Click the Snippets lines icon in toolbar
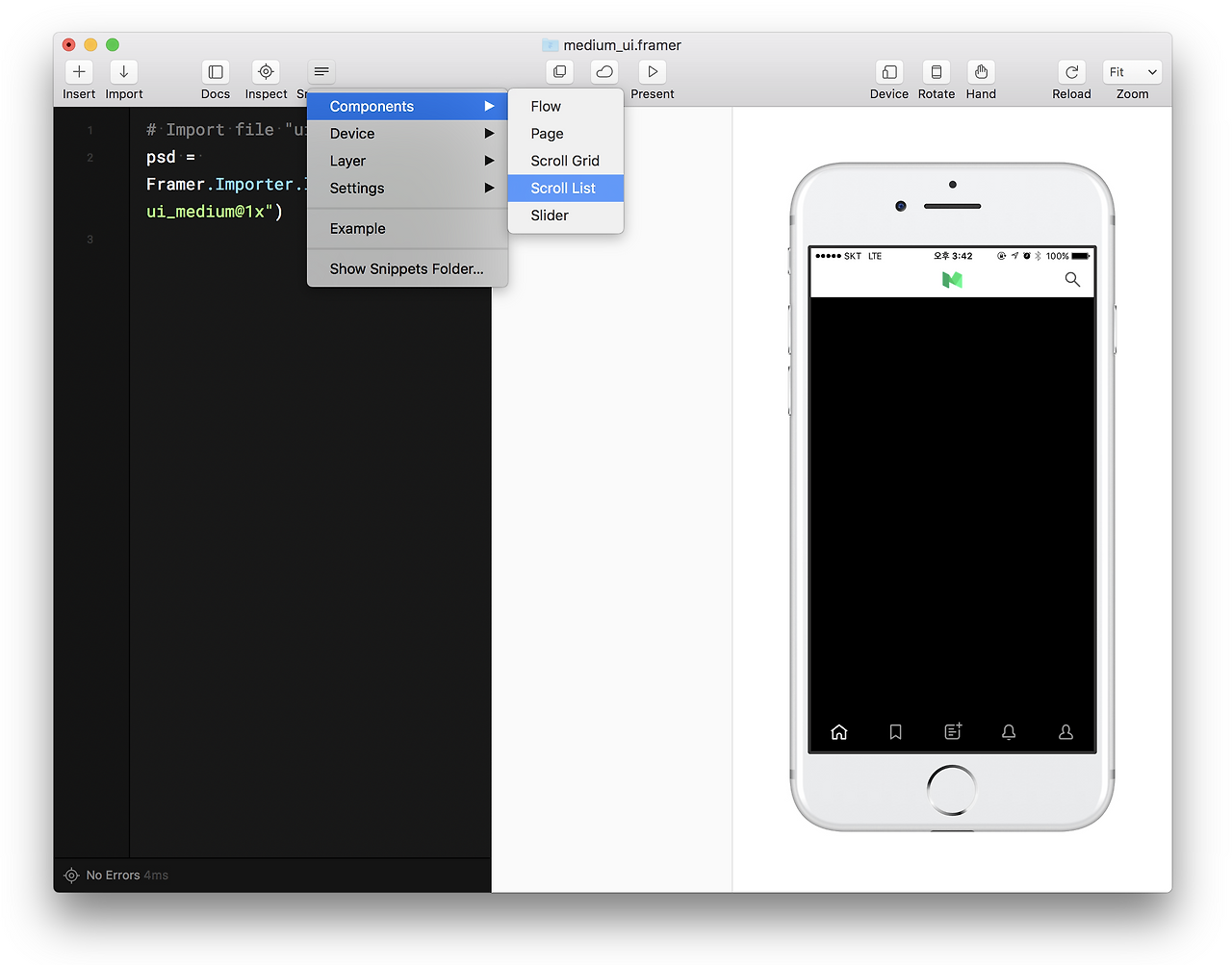This screenshot has width=1232, height=965. click(321, 72)
